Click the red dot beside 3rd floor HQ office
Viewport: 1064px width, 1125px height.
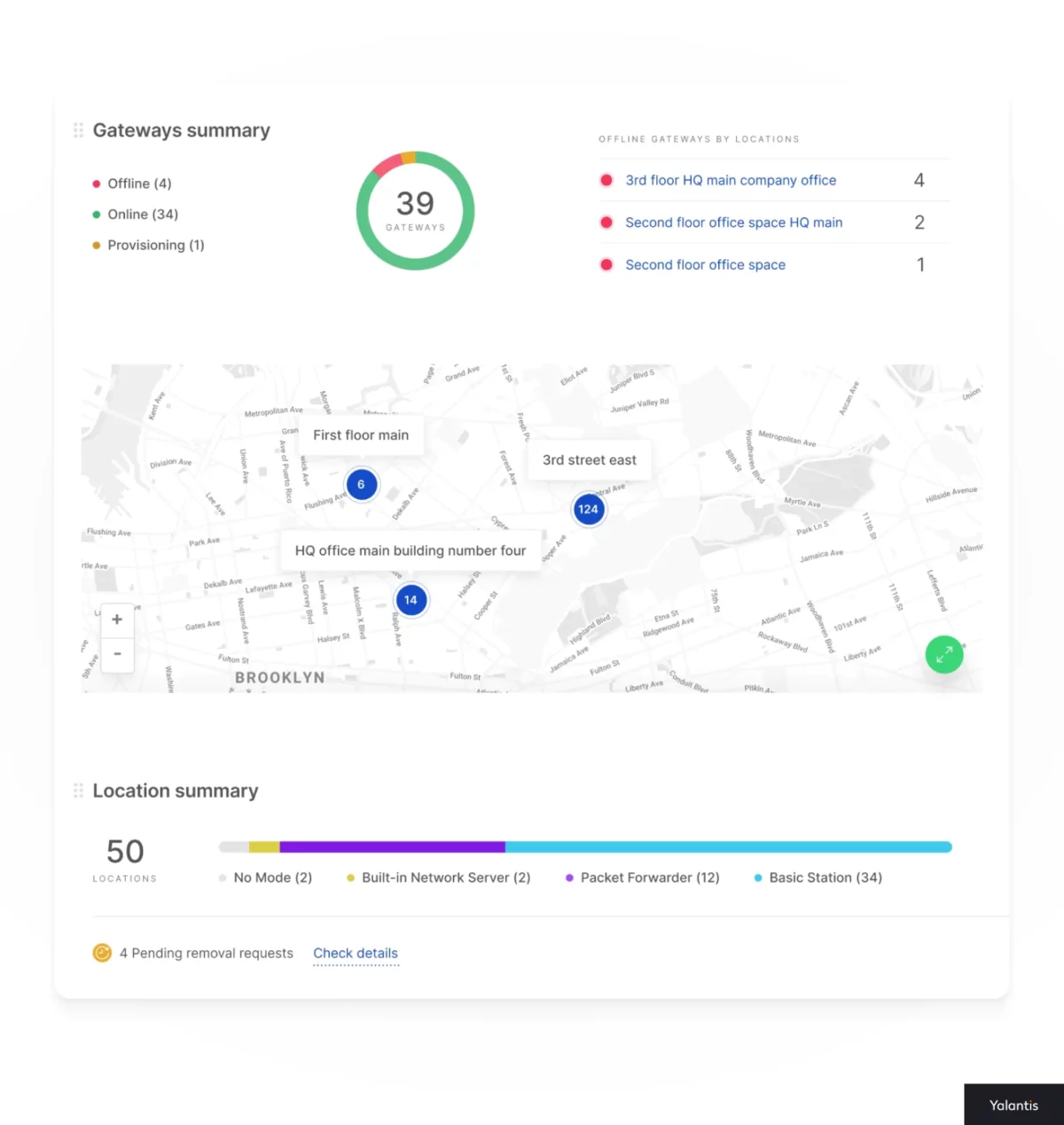(x=606, y=180)
